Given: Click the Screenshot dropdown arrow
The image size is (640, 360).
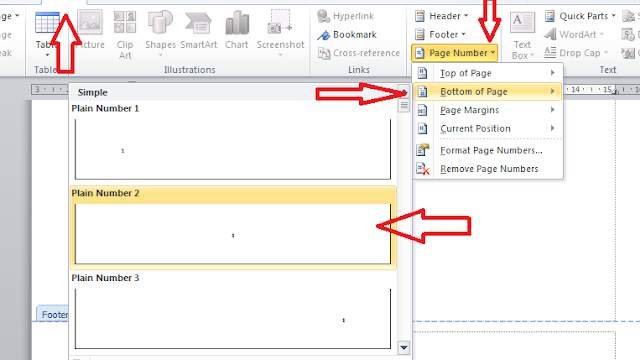Looking at the screenshot, I should 280,55.
